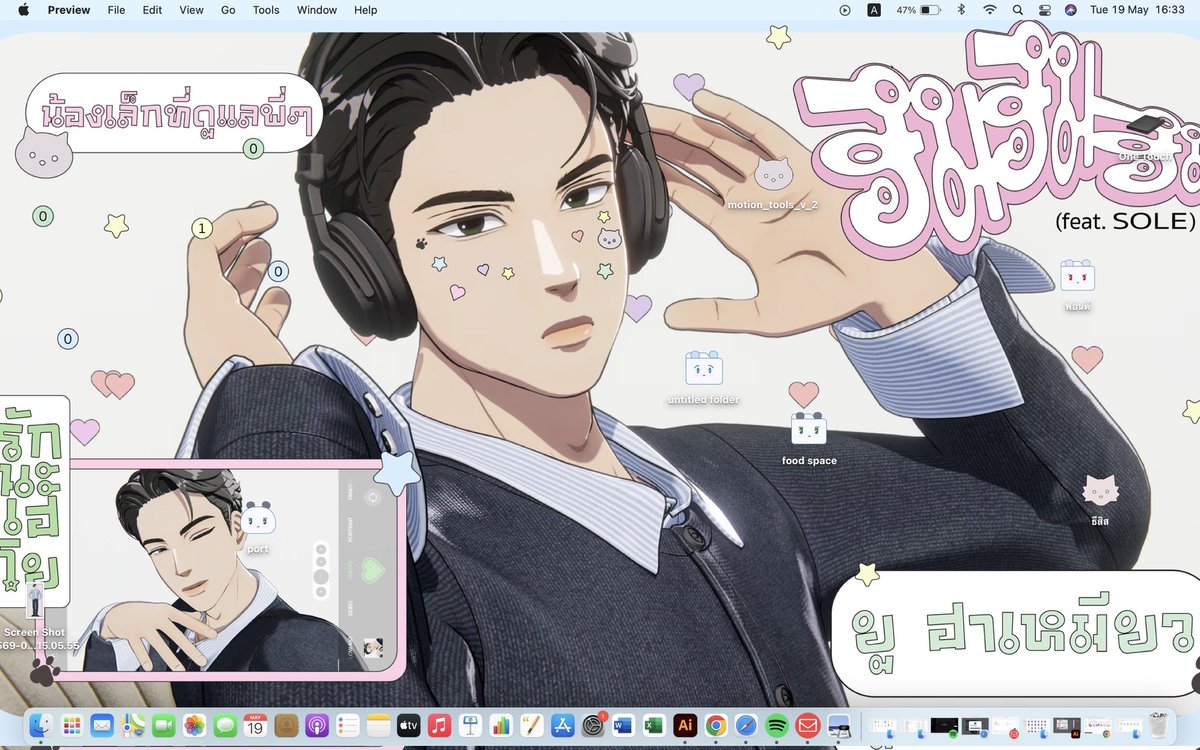Open the red Spark mail app in the Dock

coord(807,725)
